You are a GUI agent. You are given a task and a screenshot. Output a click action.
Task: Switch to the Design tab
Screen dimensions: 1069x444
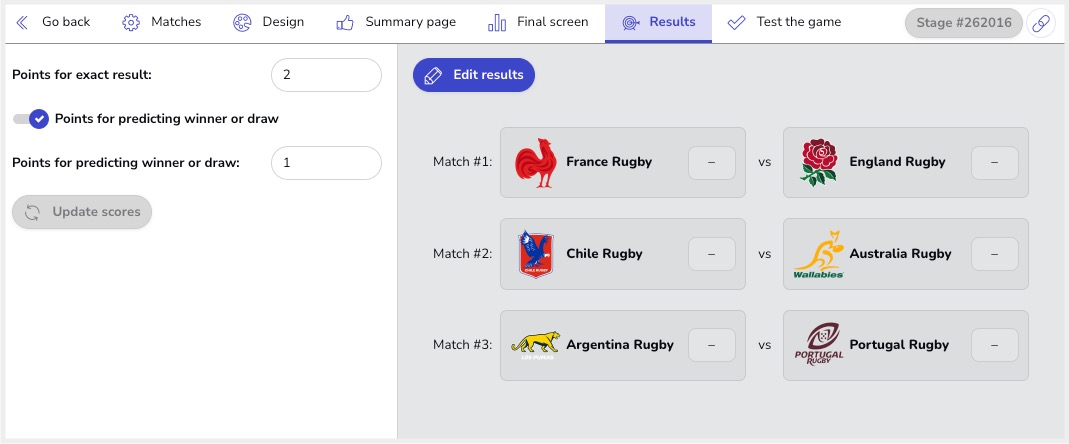(x=268, y=23)
